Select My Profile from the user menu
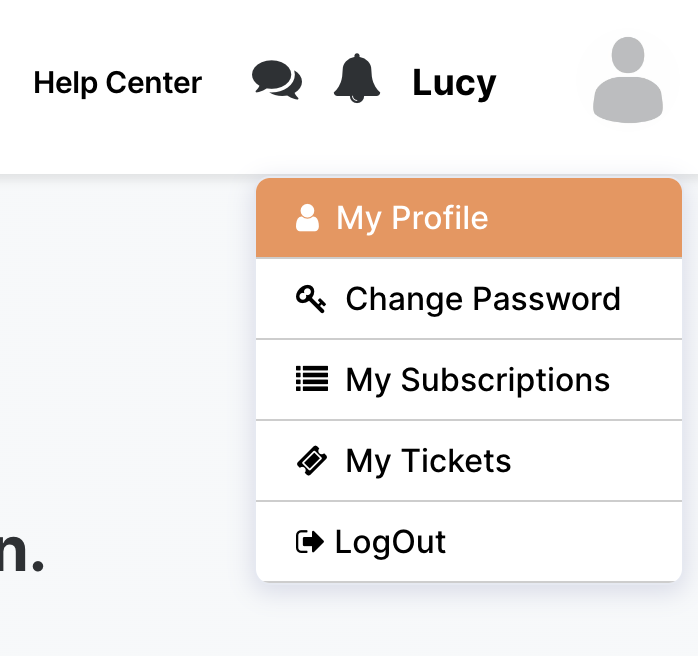The height and width of the screenshot is (656, 698). coord(412,218)
